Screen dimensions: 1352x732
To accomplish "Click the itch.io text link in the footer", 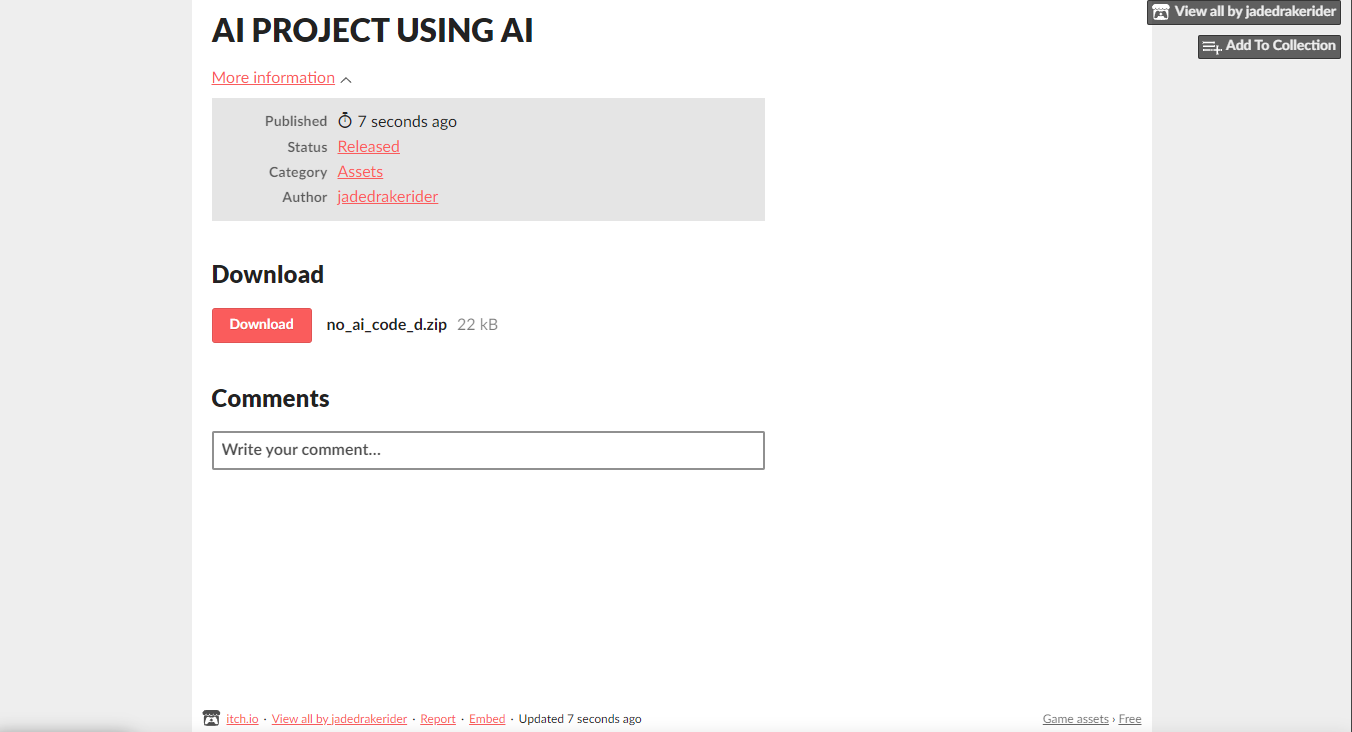I will click(x=242, y=719).
